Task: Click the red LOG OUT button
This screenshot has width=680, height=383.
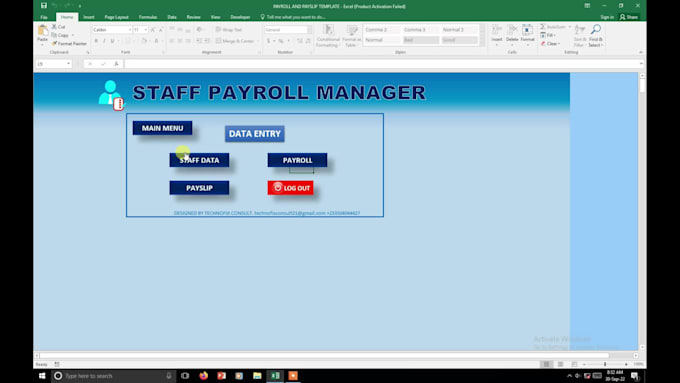Action: pos(290,188)
